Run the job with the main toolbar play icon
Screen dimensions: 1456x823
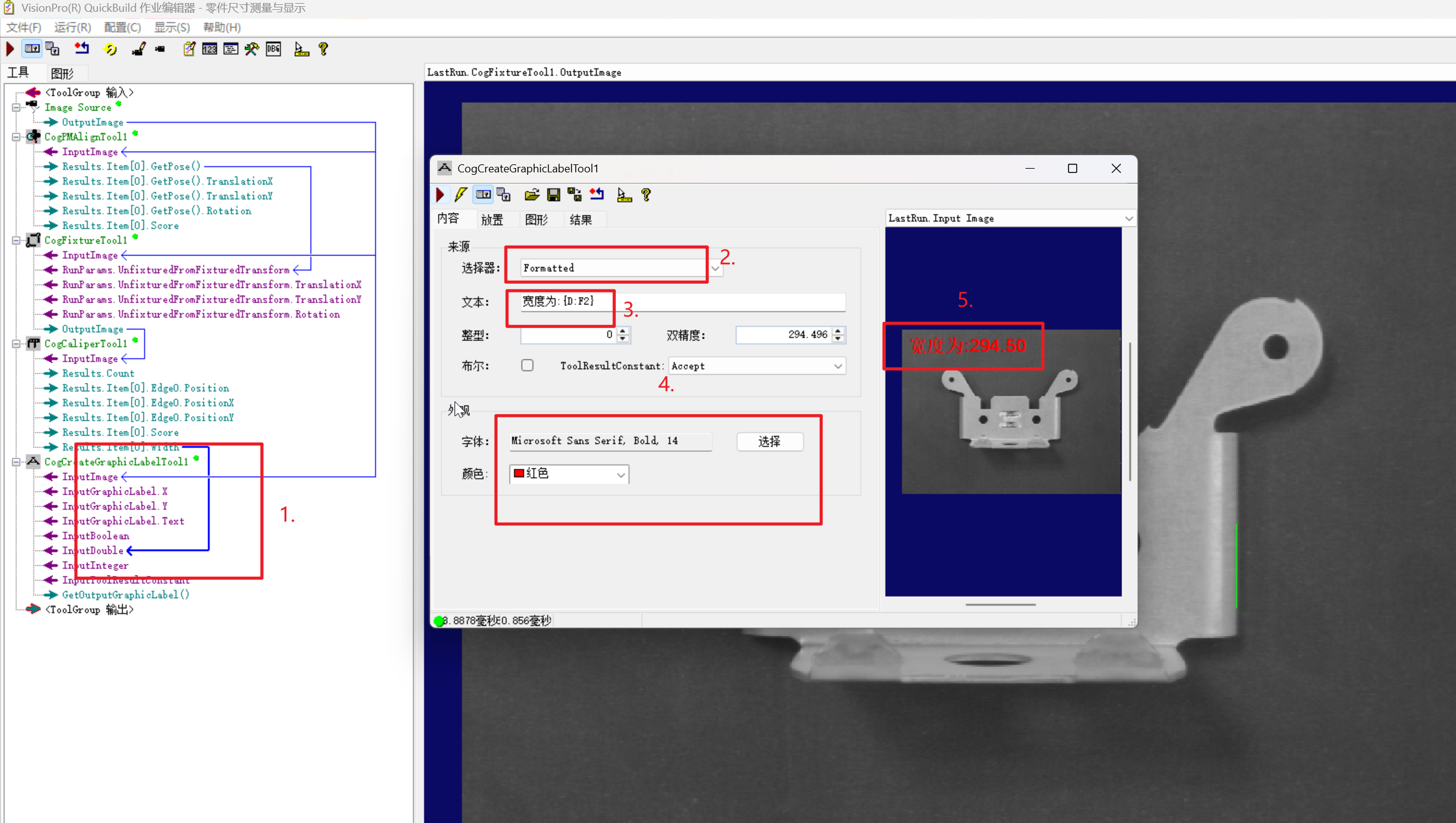[10, 49]
